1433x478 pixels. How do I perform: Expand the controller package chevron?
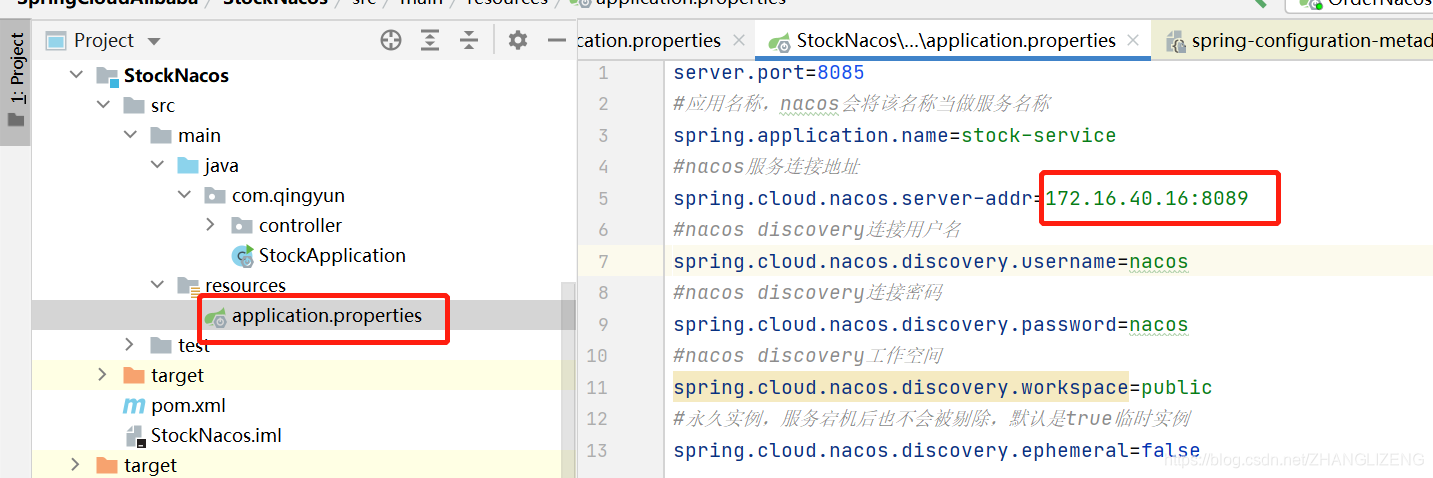pyautogui.click(x=211, y=225)
